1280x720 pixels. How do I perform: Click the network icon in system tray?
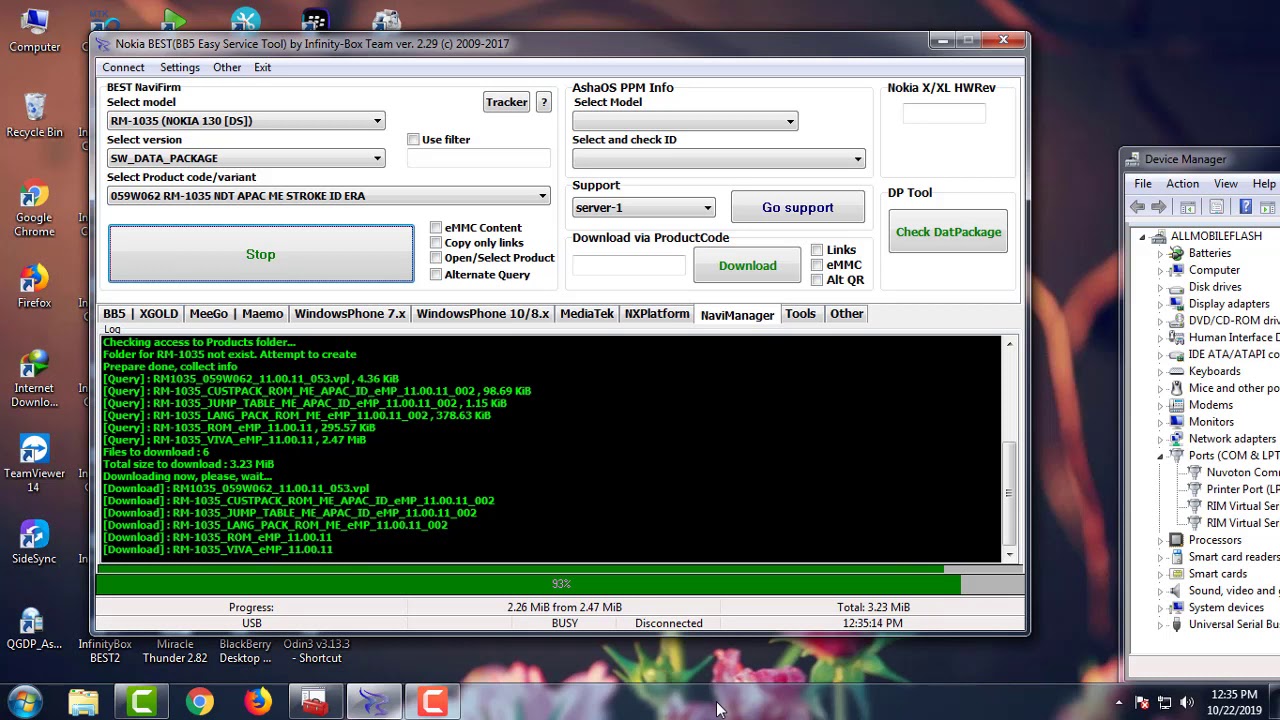tap(1164, 702)
